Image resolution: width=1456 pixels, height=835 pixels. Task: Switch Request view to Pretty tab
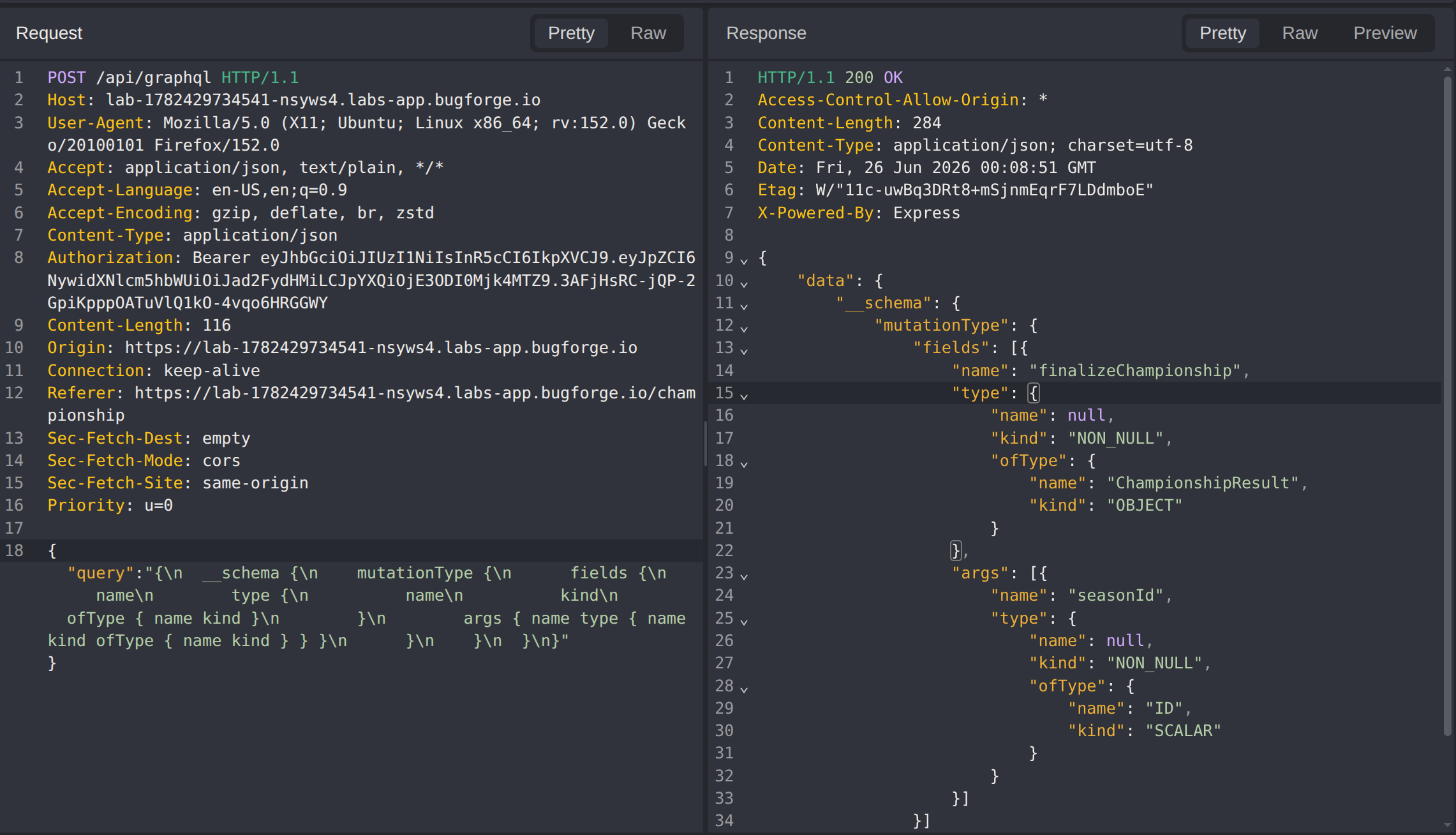571,33
